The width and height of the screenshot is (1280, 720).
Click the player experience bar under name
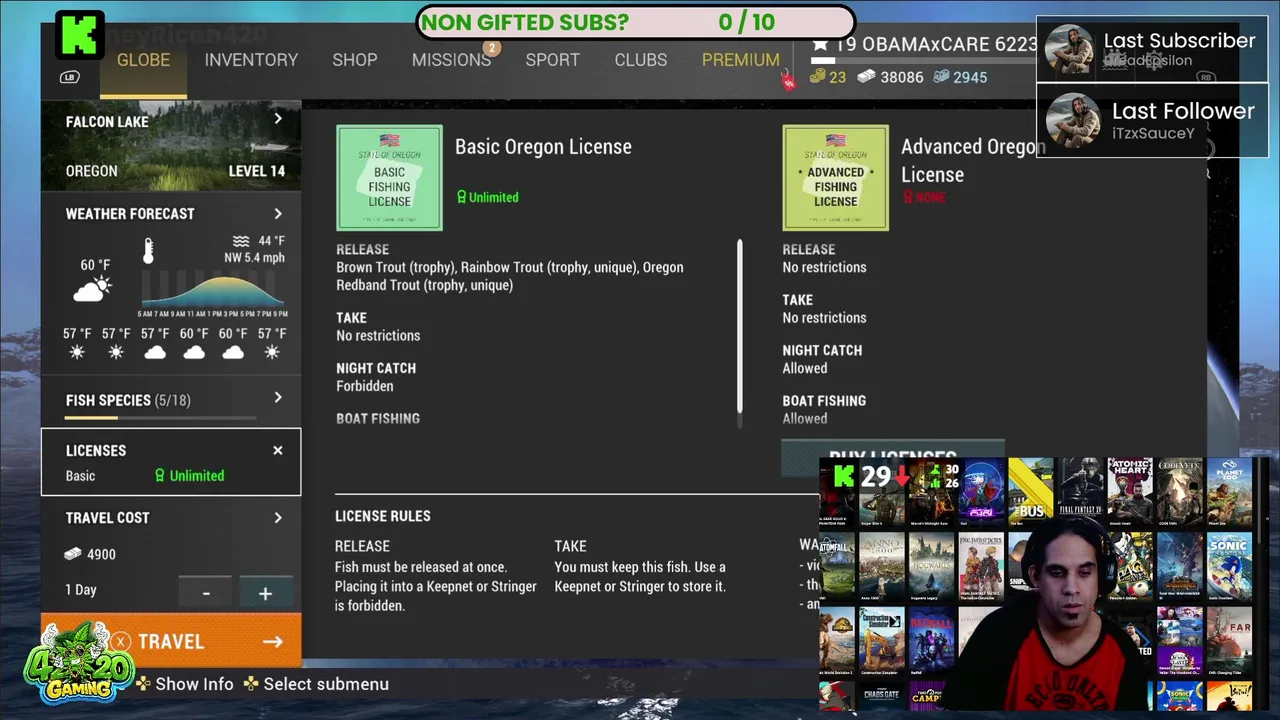click(924, 62)
